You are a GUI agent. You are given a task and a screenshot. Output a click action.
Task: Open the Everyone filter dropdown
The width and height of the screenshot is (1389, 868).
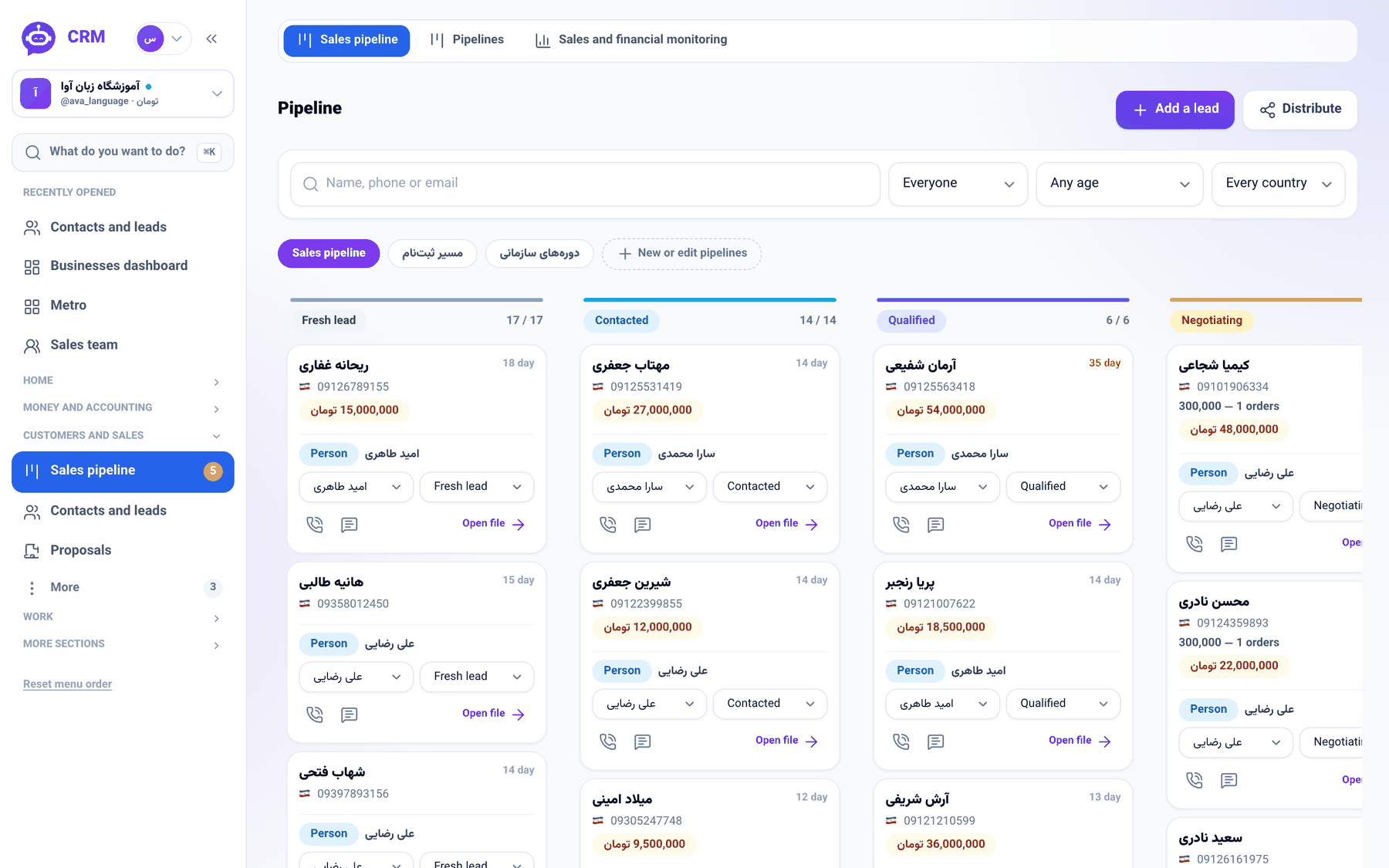(958, 184)
